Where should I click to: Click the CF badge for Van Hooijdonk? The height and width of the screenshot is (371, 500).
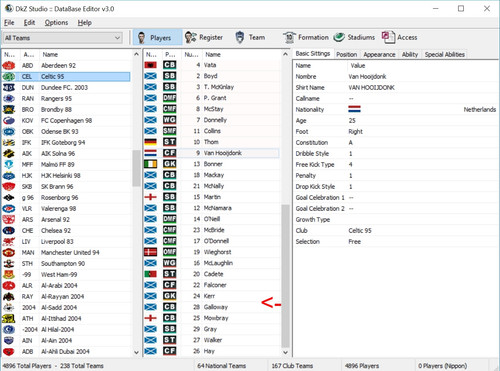169,153
